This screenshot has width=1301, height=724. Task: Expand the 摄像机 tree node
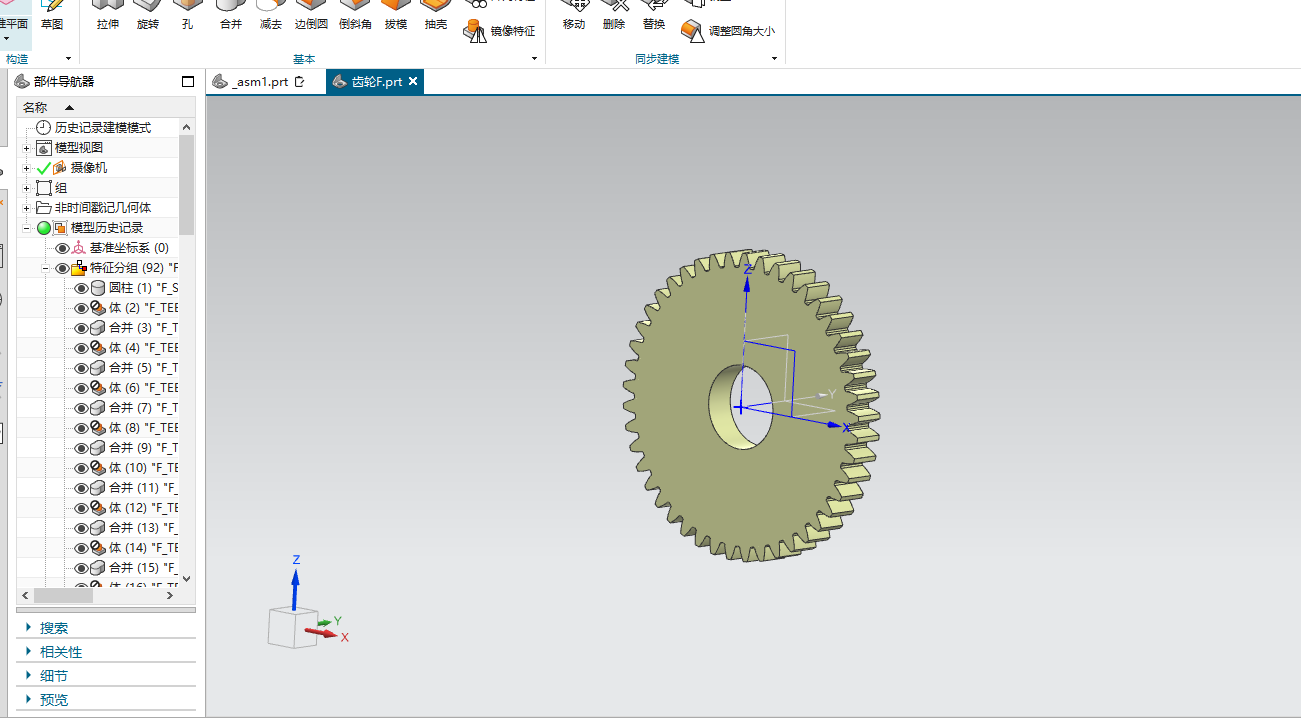[x=27, y=168]
